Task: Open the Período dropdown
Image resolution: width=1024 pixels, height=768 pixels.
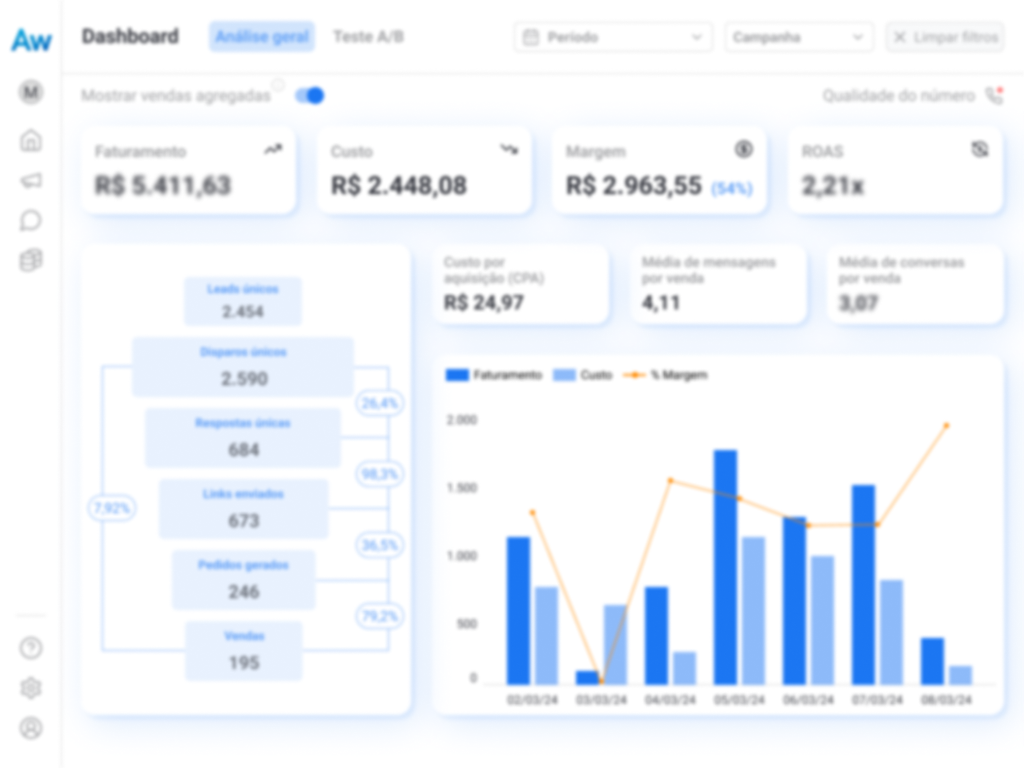Action: click(x=613, y=37)
